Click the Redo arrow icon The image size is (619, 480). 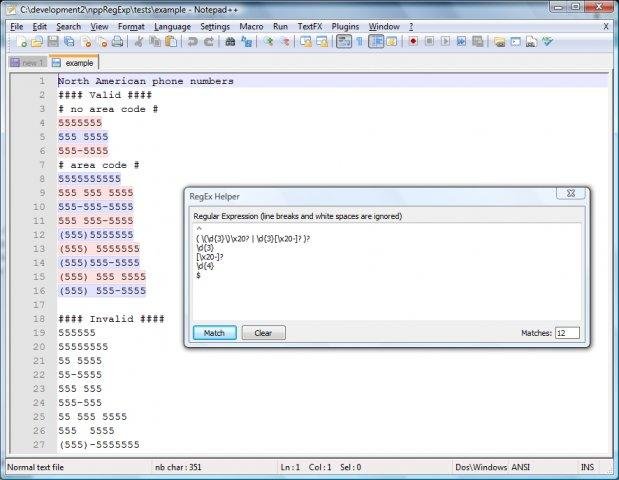tap(208, 41)
